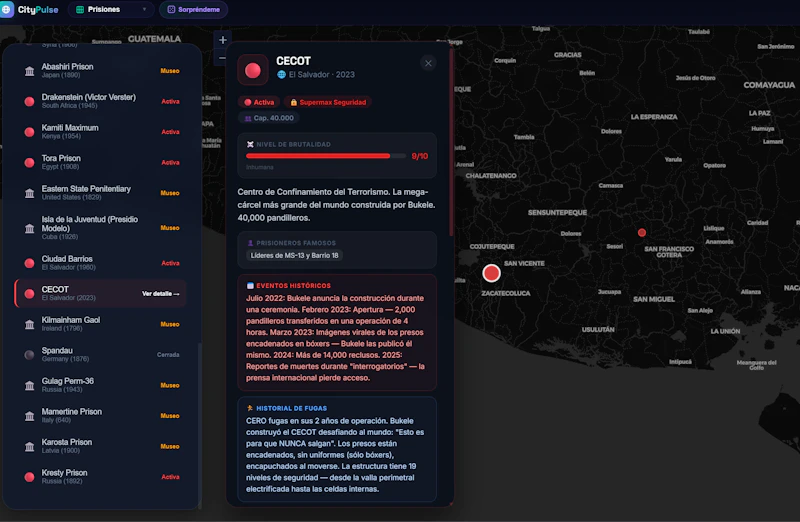Click the globe icon next to El Salvador
The height and width of the screenshot is (522, 800).
click(x=281, y=74)
